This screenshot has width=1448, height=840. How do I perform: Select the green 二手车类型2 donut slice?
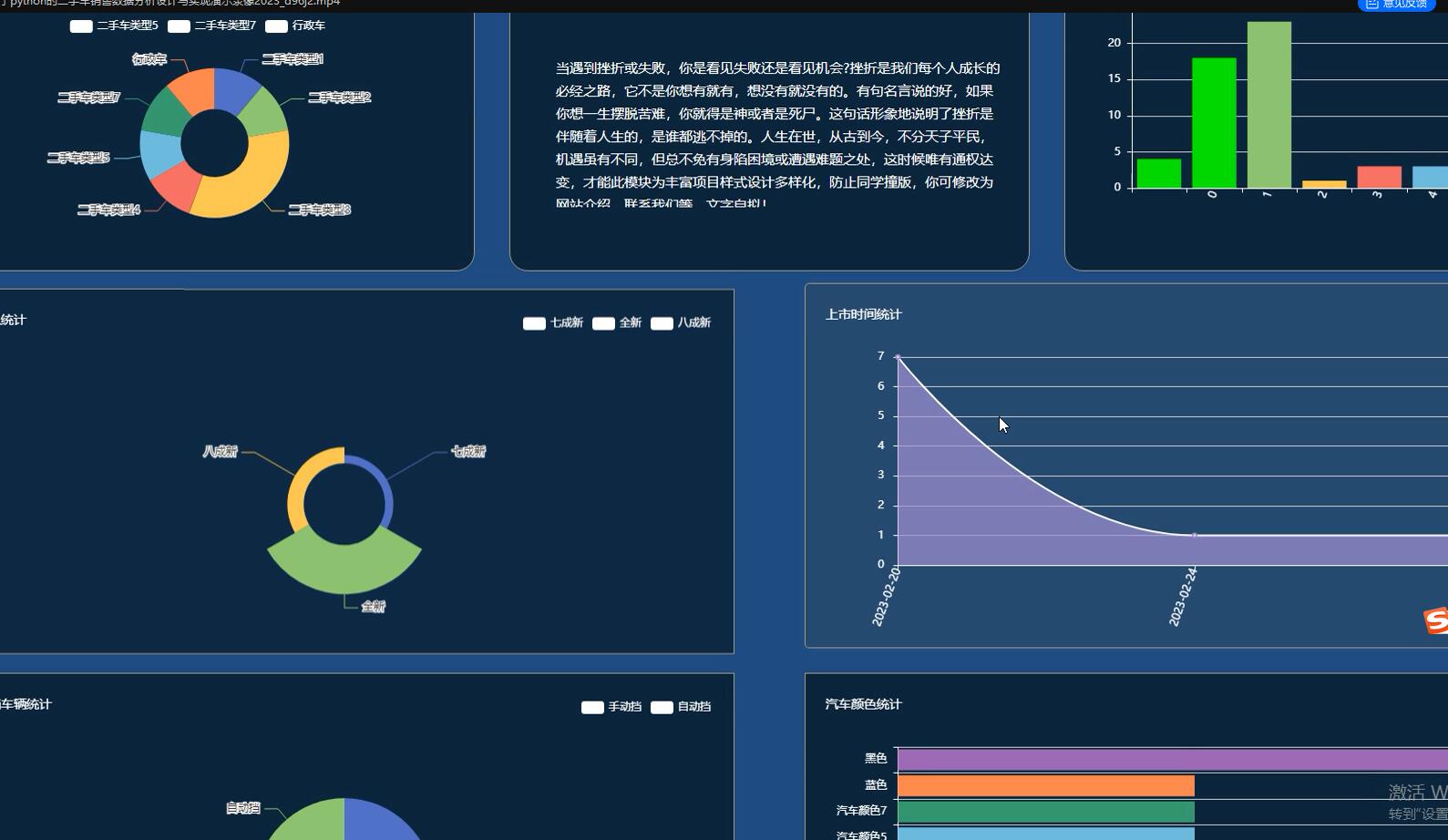[x=266, y=115]
